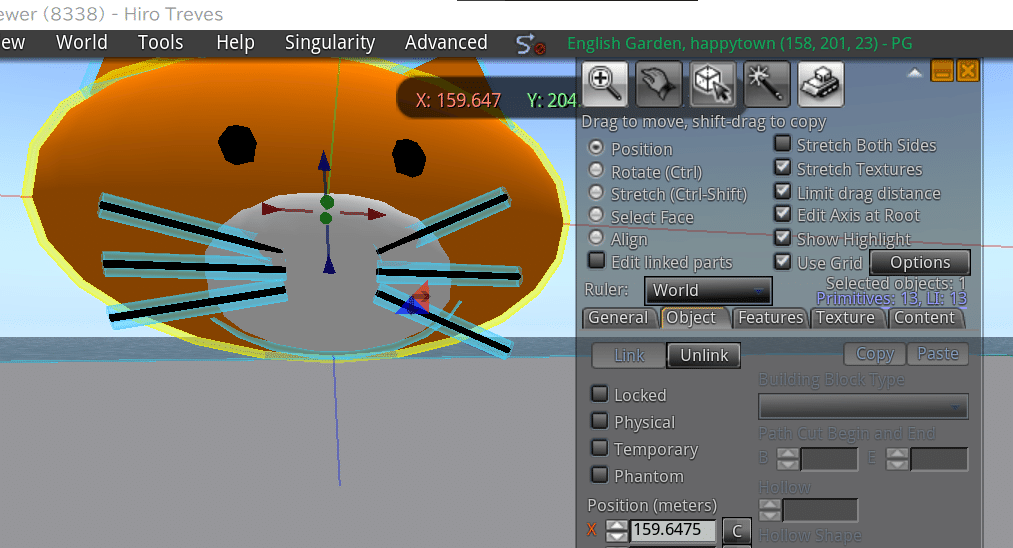Toggle Limit drag distance checkbox
The image size is (1013, 548).
[x=782, y=191]
